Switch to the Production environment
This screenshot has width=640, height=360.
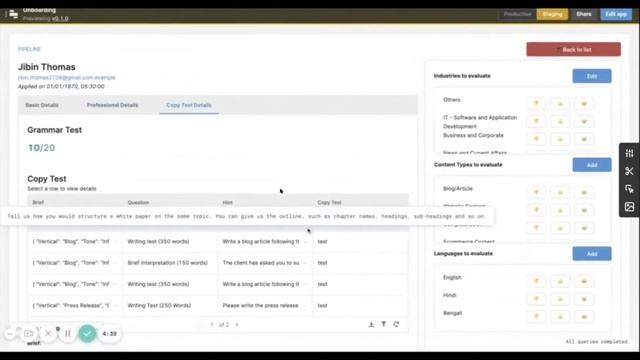tap(517, 14)
